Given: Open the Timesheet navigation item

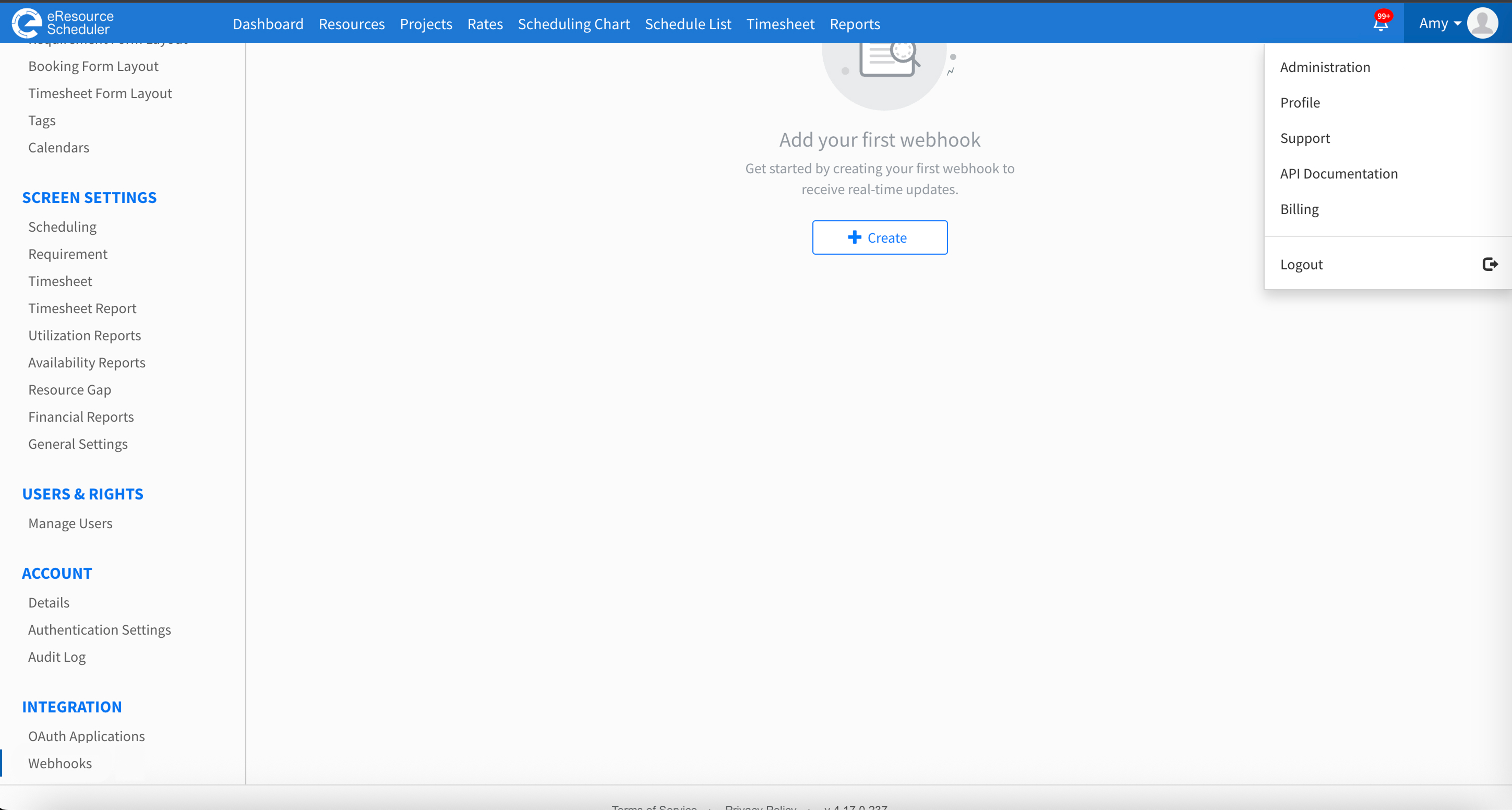Looking at the screenshot, I should 780,23.
